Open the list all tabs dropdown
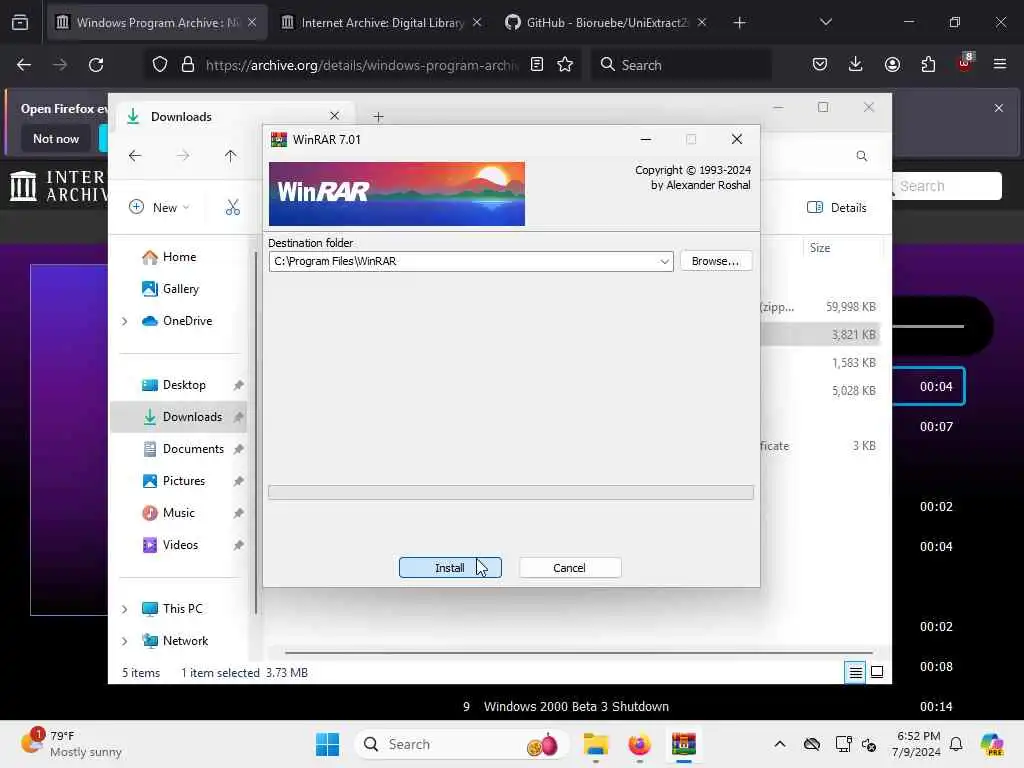 coord(825,22)
